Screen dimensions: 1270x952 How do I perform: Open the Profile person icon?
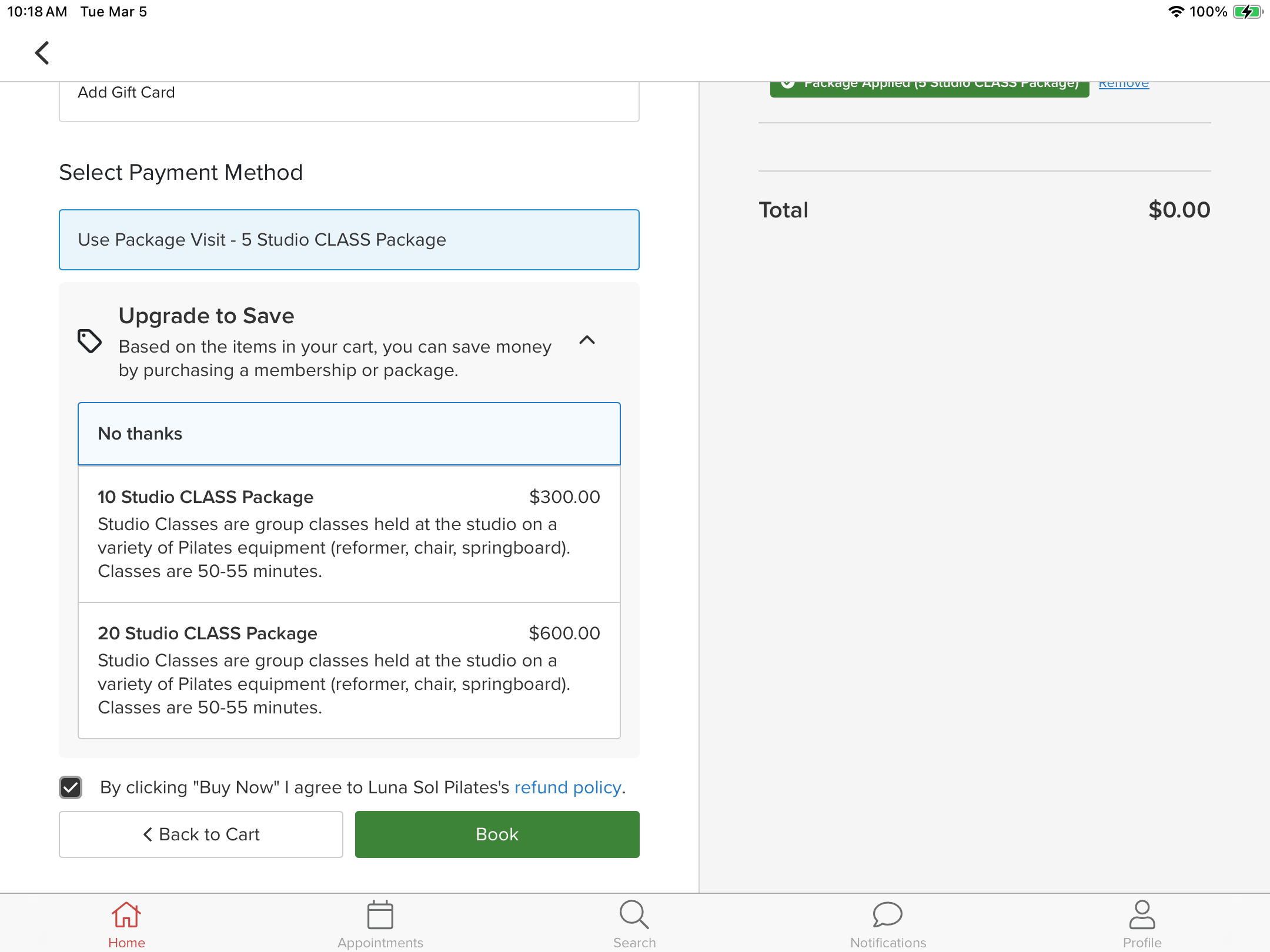[1142, 916]
